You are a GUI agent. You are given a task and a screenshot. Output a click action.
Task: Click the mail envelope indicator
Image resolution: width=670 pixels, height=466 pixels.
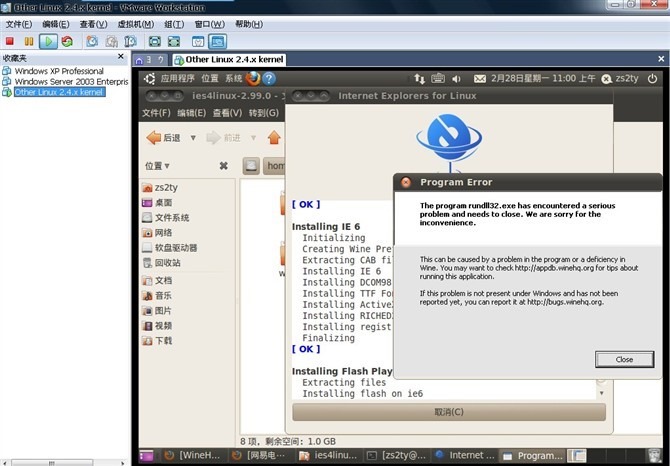[480, 79]
